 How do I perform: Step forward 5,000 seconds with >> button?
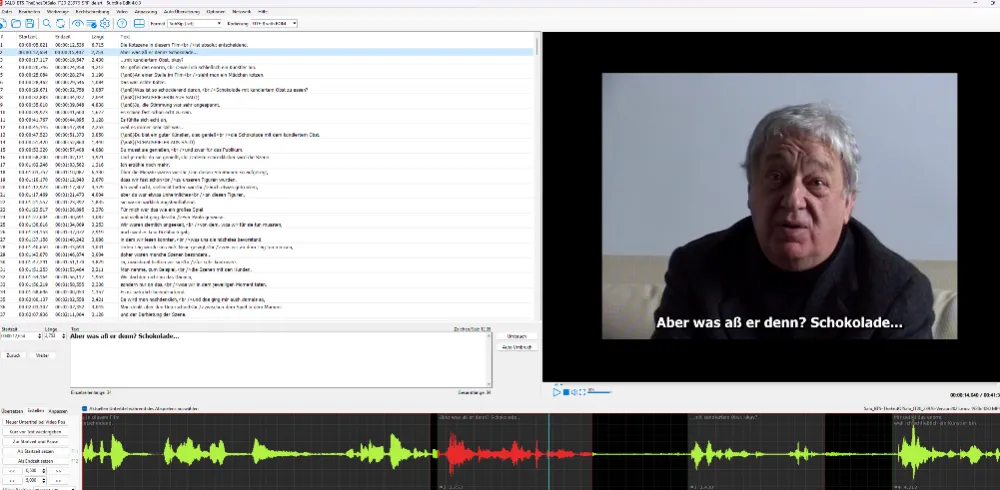58,480
